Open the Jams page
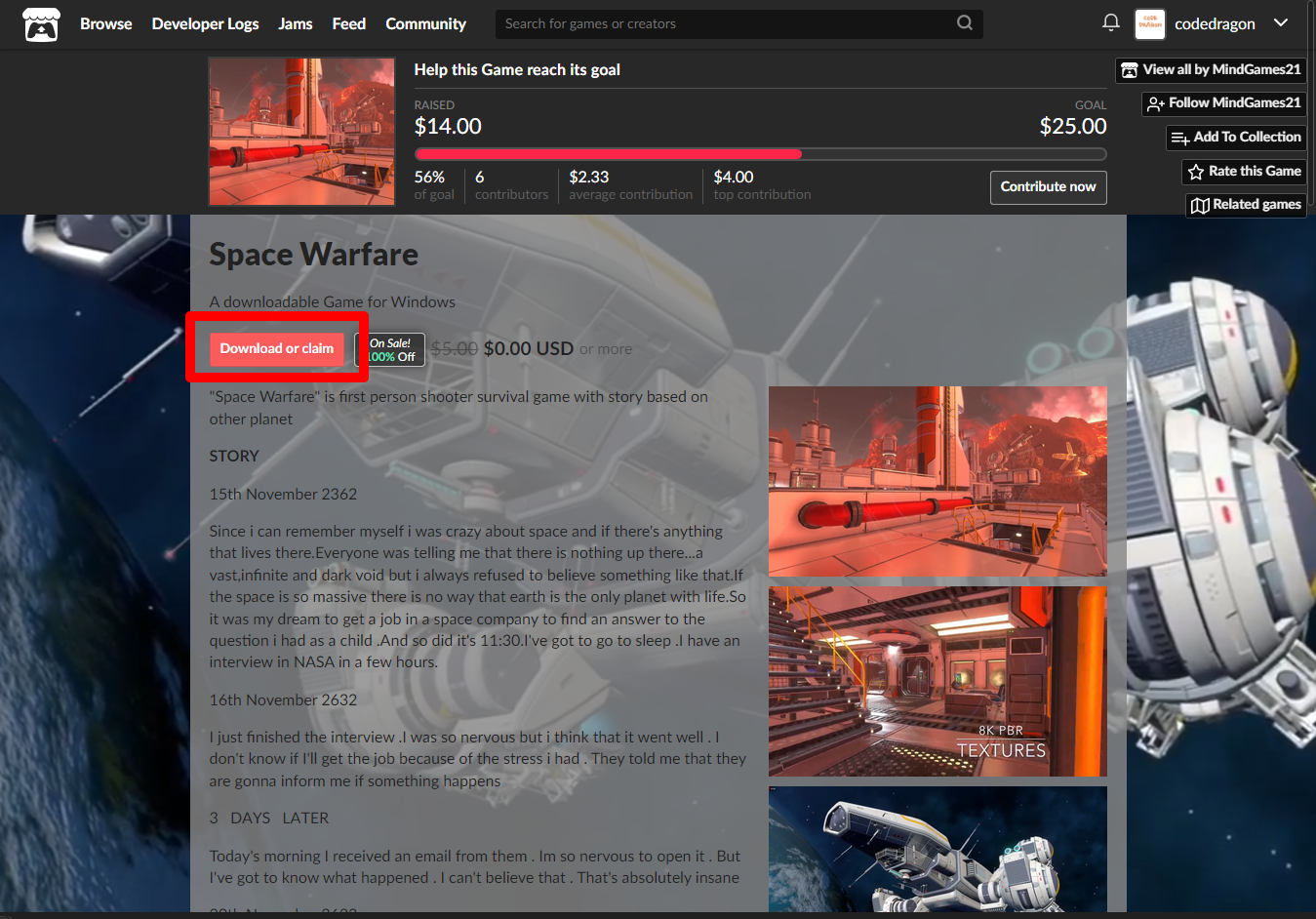Viewport: 1316px width, 919px height. click(x=295, y=23)
